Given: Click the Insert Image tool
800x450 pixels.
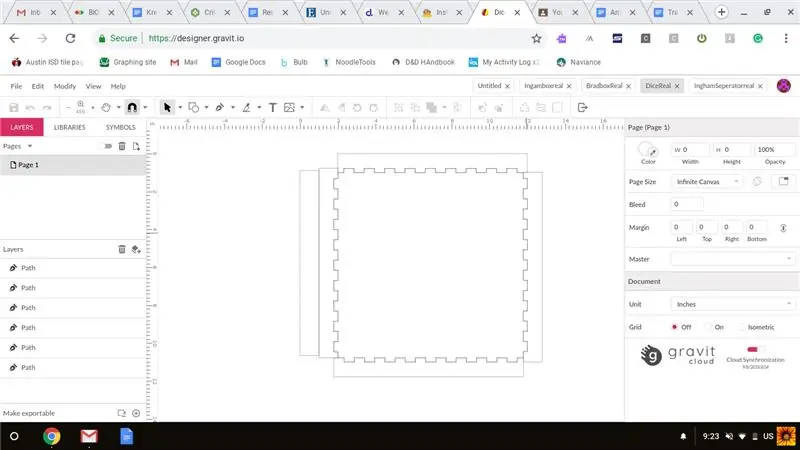Looking at the screenshot, I should (289, 108).
